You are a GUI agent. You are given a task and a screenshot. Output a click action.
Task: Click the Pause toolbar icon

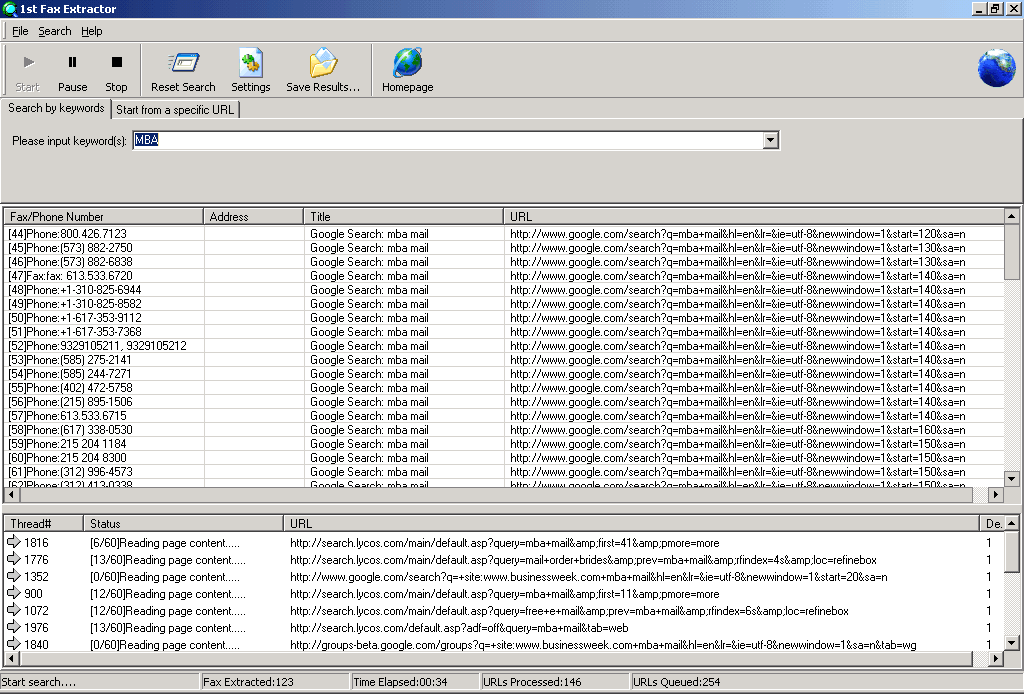coord(72,64)
